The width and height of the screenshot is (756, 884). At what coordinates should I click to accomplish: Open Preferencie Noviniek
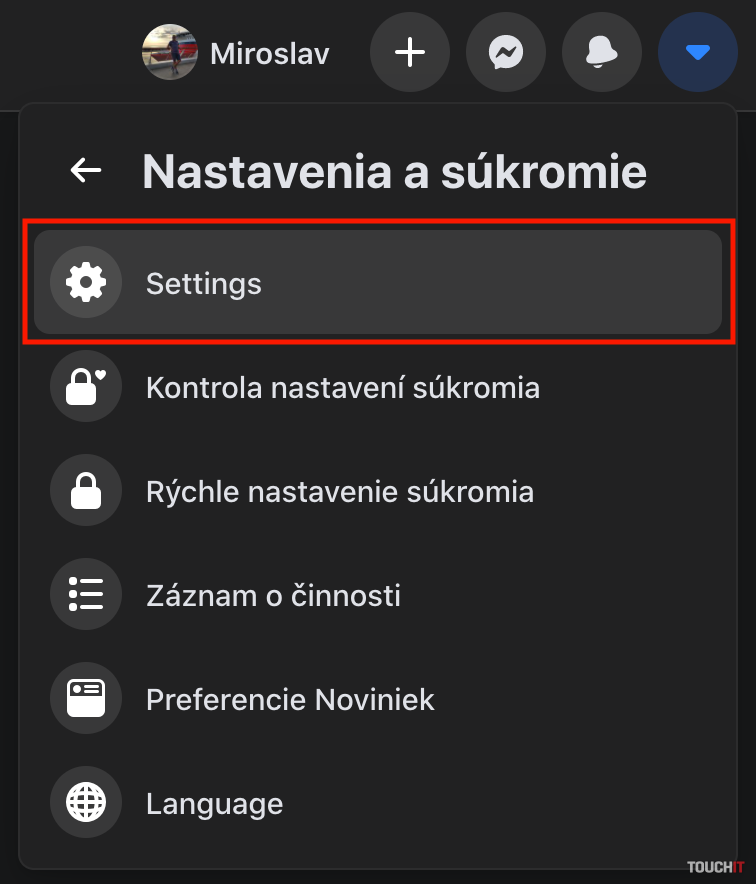(x=290, y=699)
